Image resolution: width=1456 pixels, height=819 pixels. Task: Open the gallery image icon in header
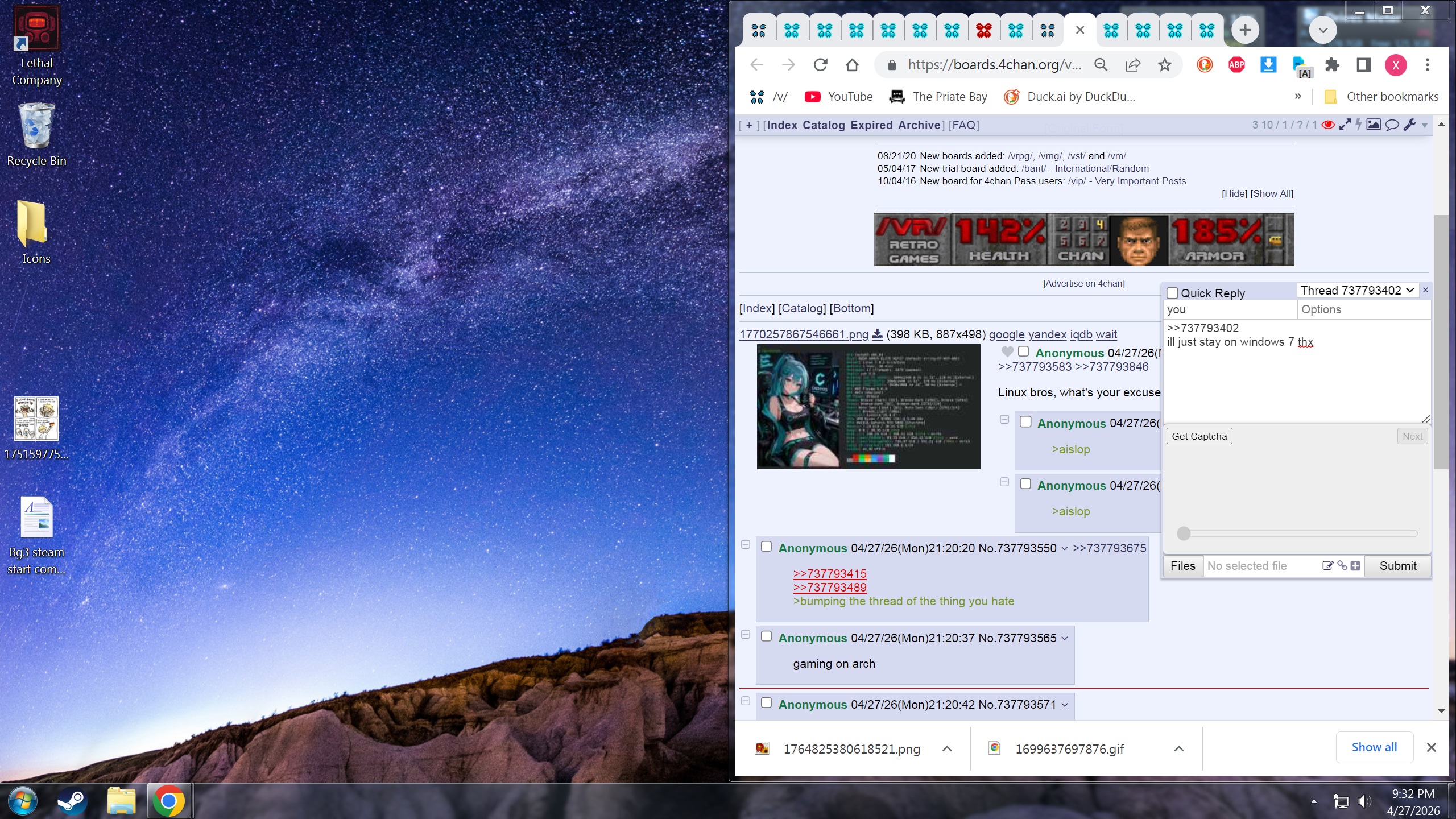tap(1374, 125)
